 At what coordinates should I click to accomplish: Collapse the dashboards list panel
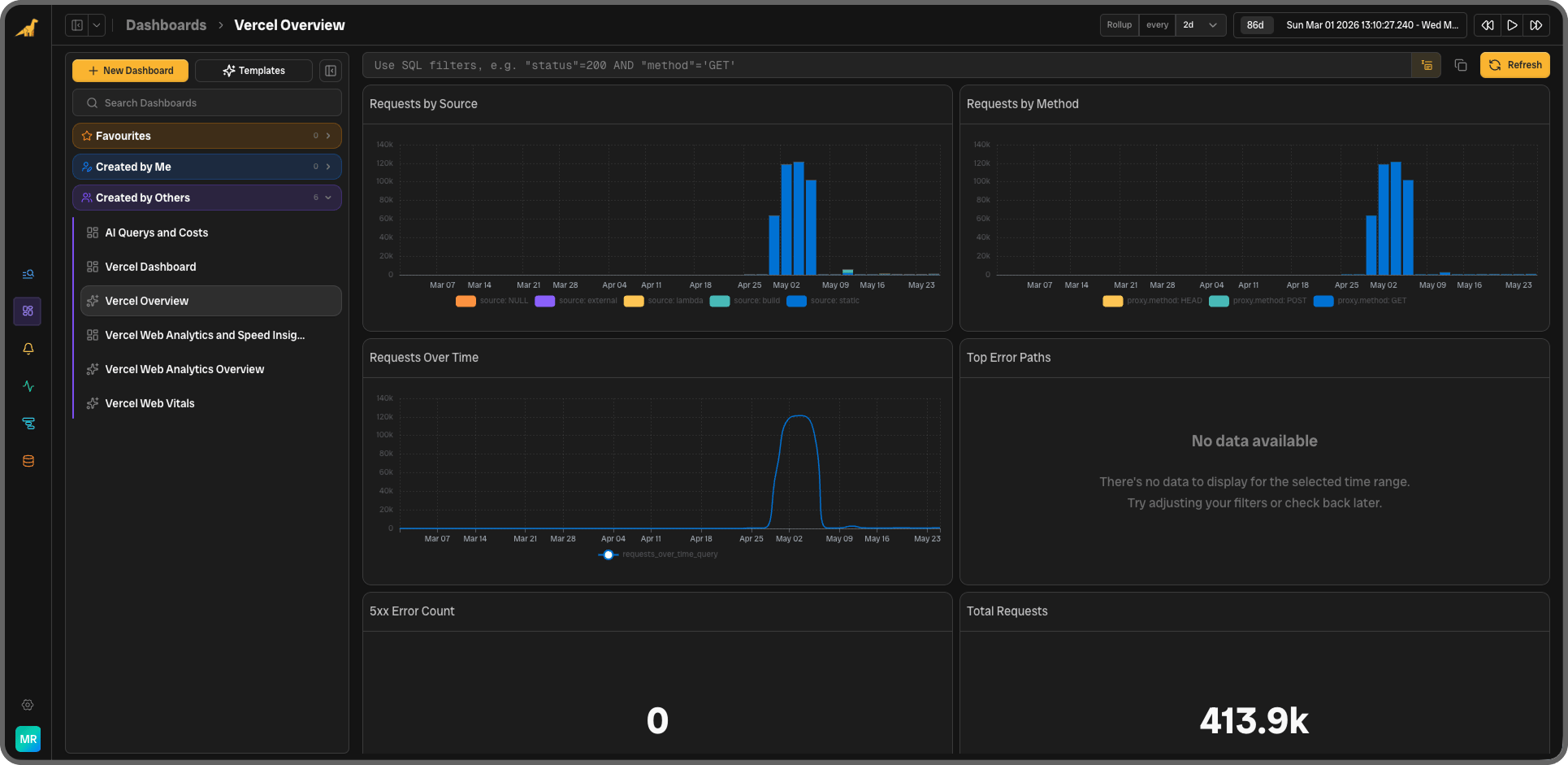(331, 71)
